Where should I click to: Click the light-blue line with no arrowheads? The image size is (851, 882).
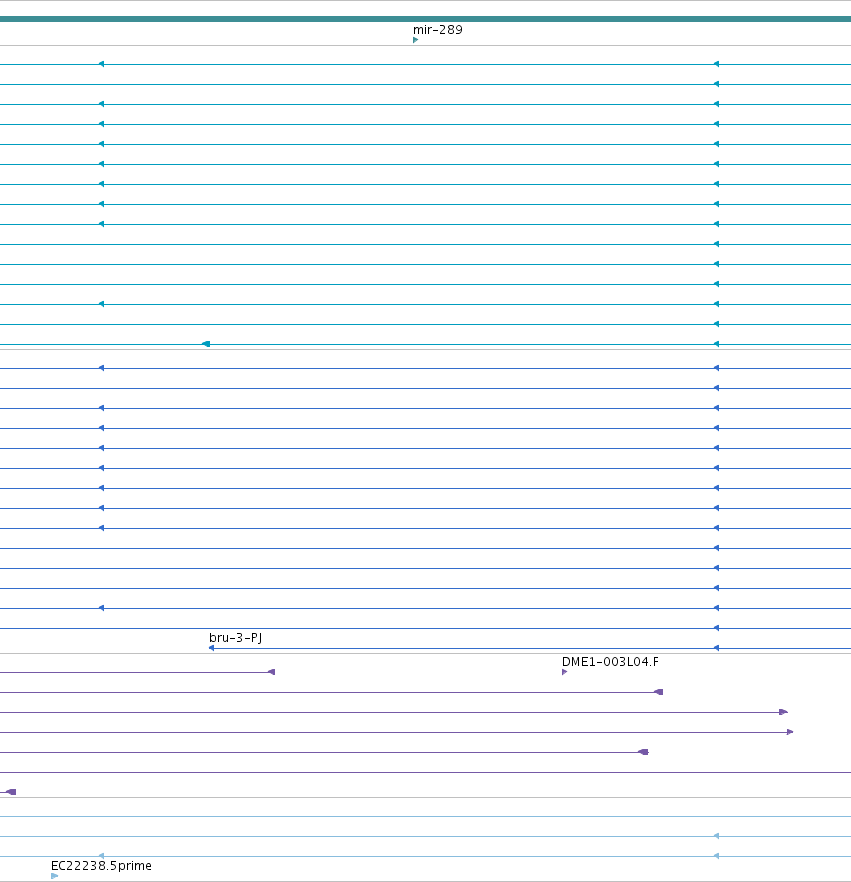point(425,816)
